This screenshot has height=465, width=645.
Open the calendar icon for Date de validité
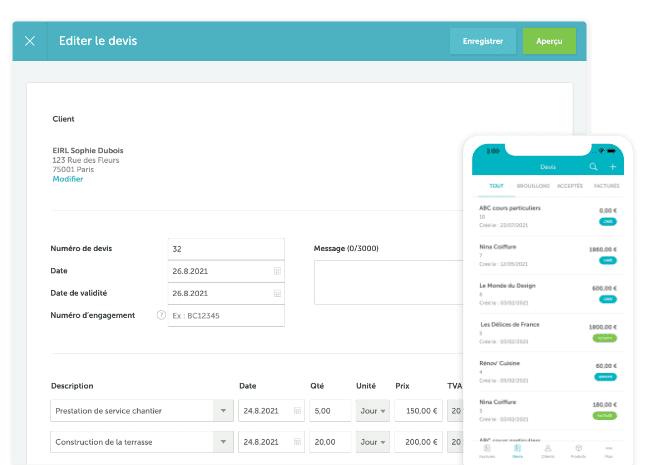tap(277, 293)
